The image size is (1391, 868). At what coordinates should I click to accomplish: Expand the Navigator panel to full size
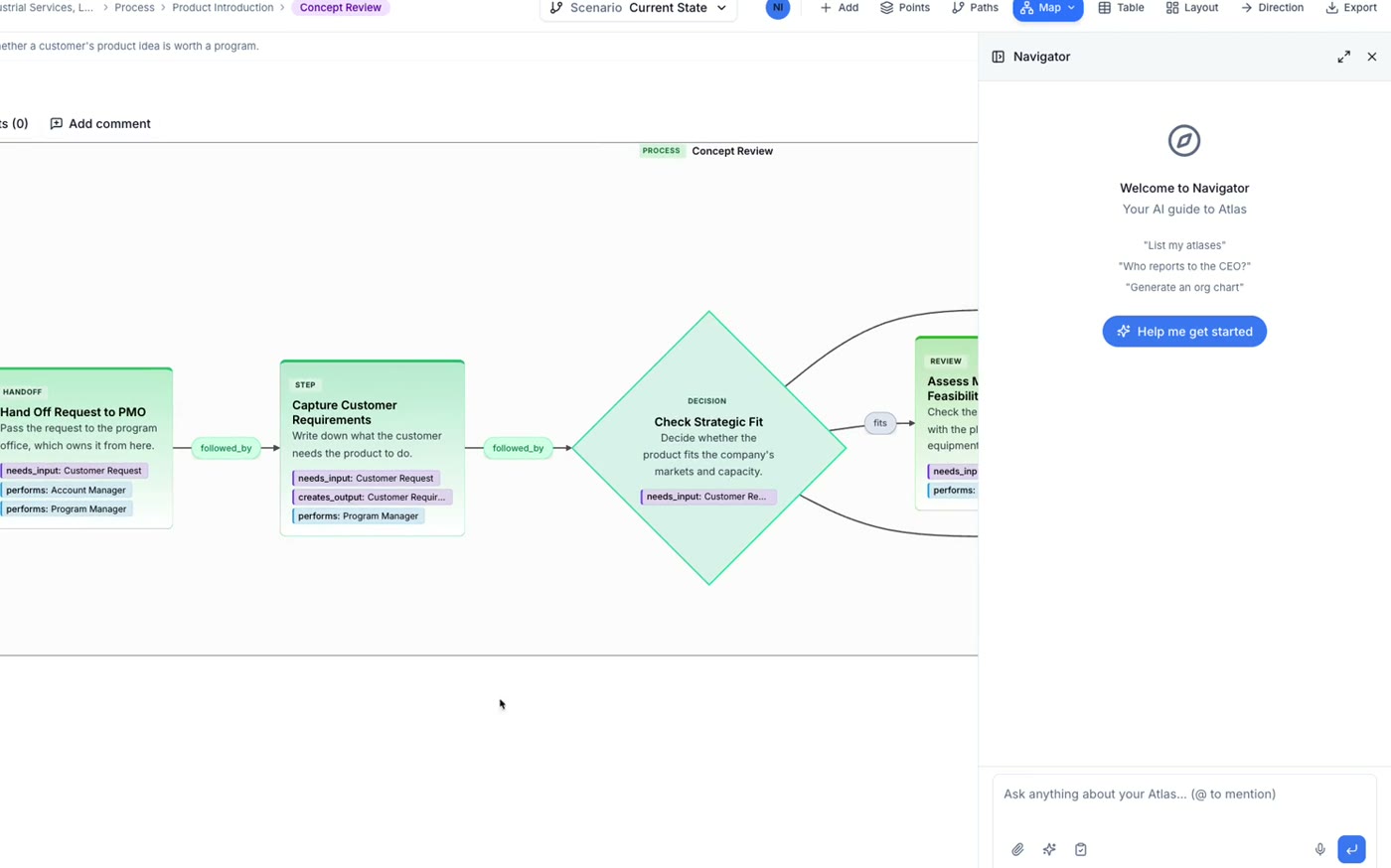click(1343, 57)
